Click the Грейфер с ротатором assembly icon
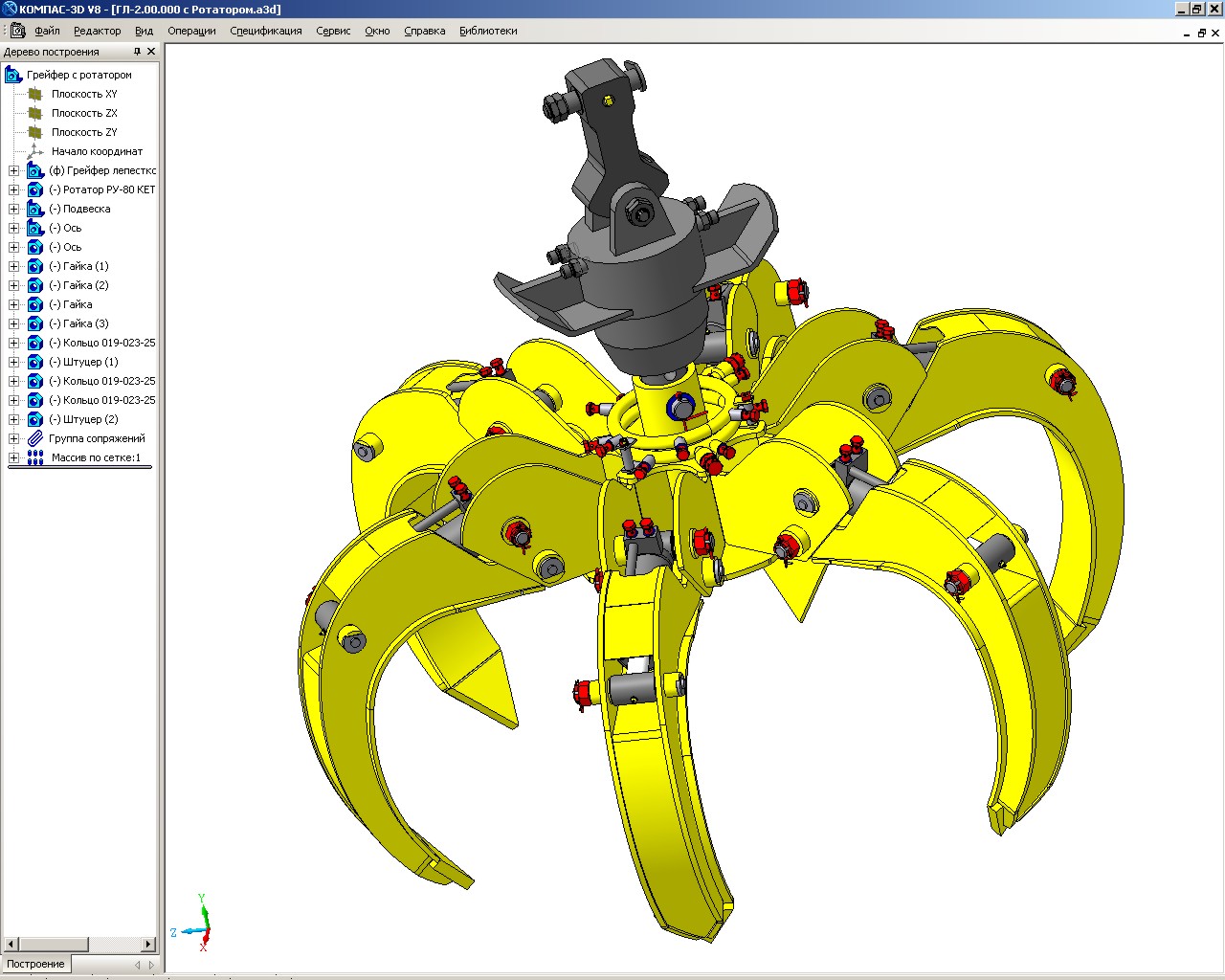 [x=13, y=75]
